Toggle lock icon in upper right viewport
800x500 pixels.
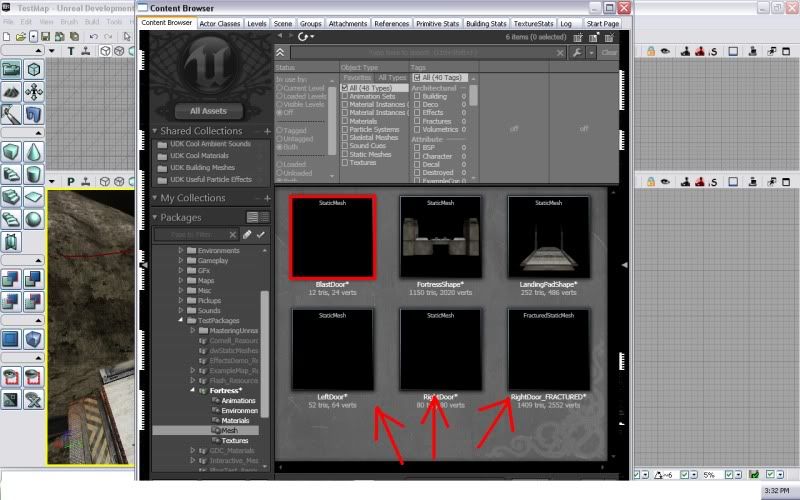651,51
